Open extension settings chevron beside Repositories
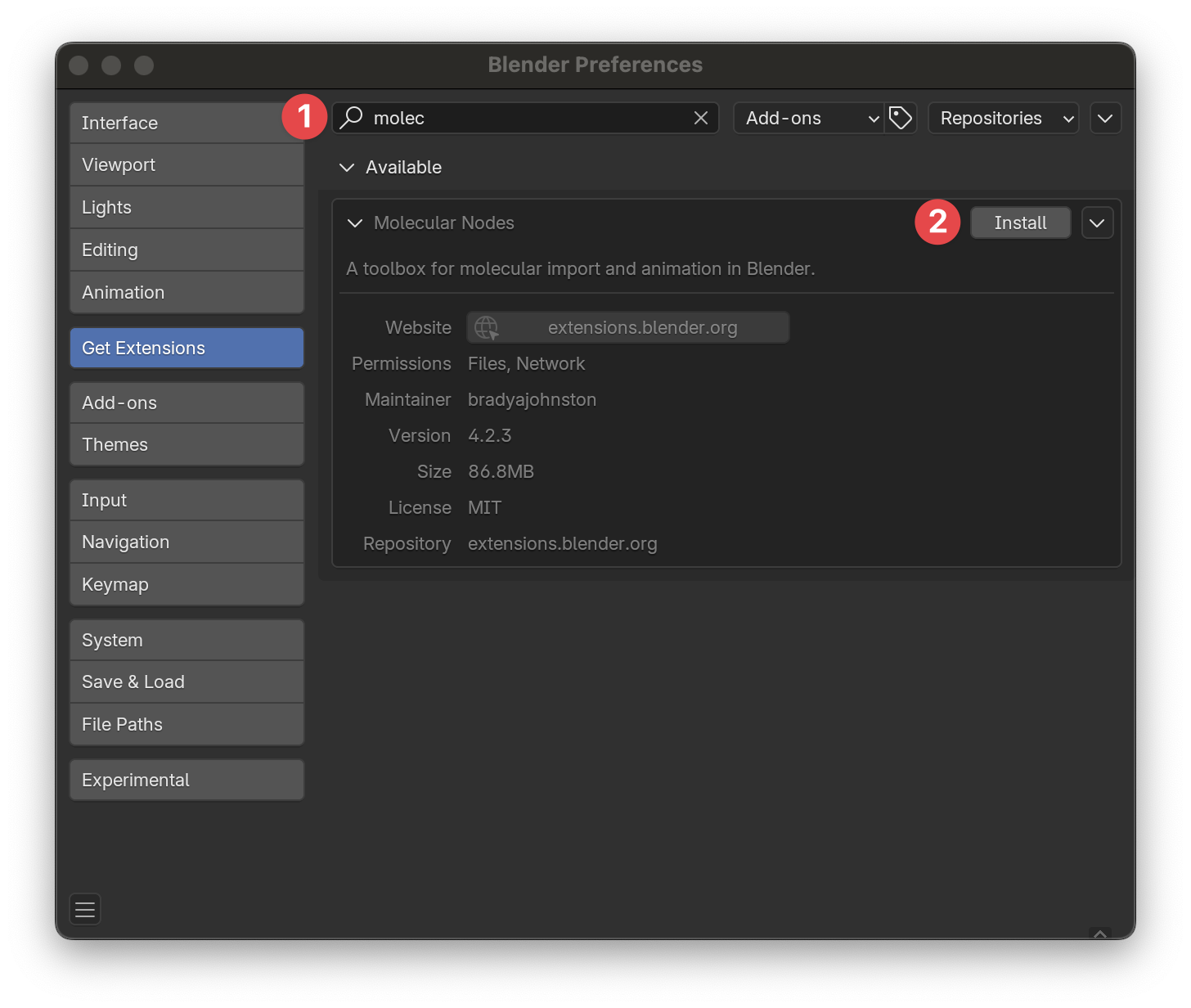This screenshot has width=1191, height=1008. [1105, 118]
